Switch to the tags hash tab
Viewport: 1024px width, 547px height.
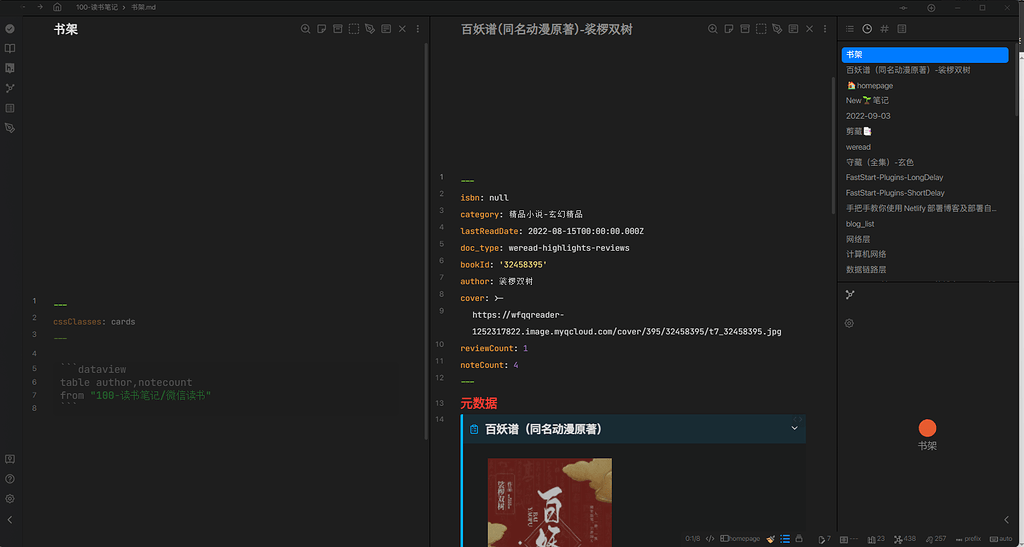pyautogui.click(x=884, y=29)
